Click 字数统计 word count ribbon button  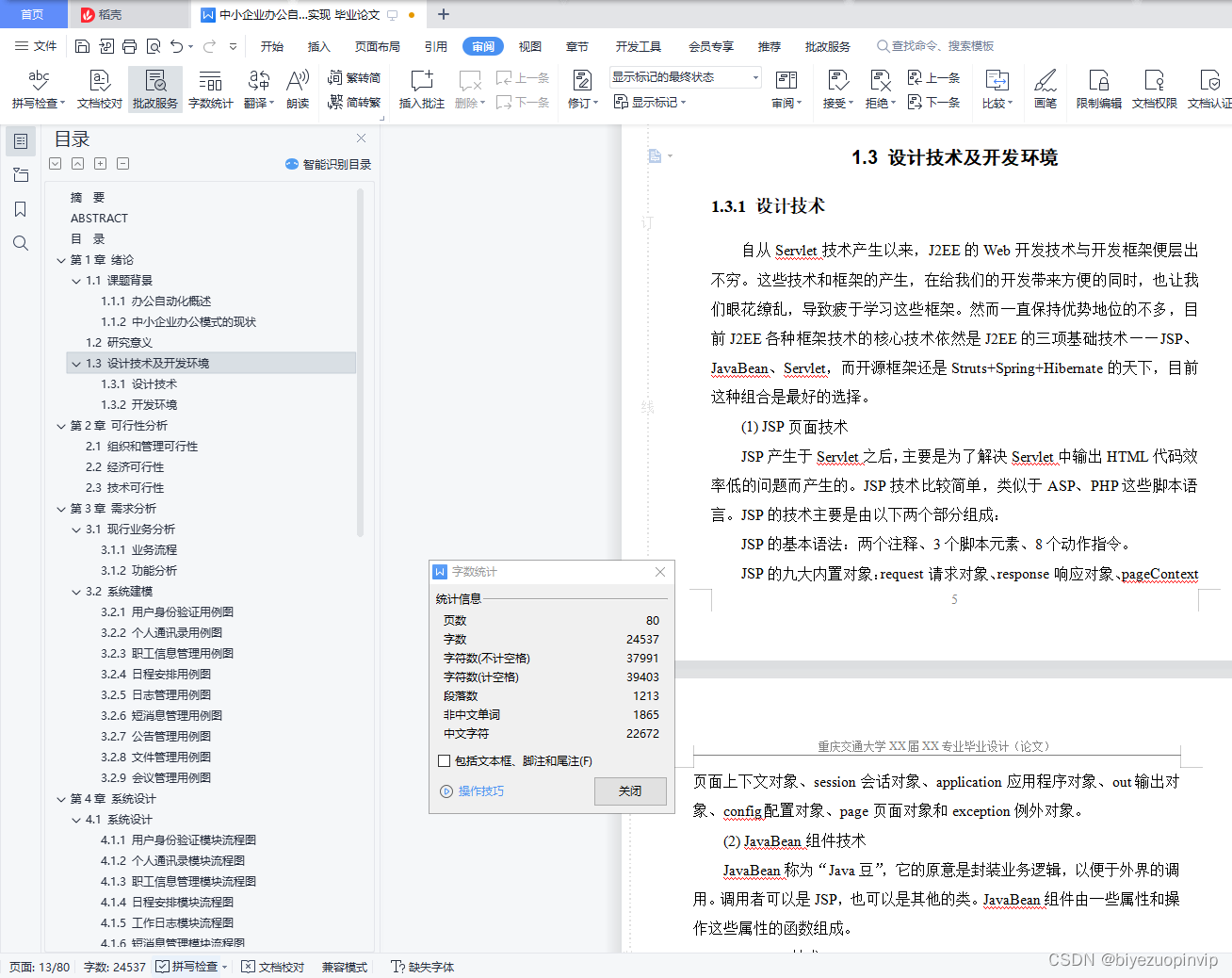(x=210, y=90)
